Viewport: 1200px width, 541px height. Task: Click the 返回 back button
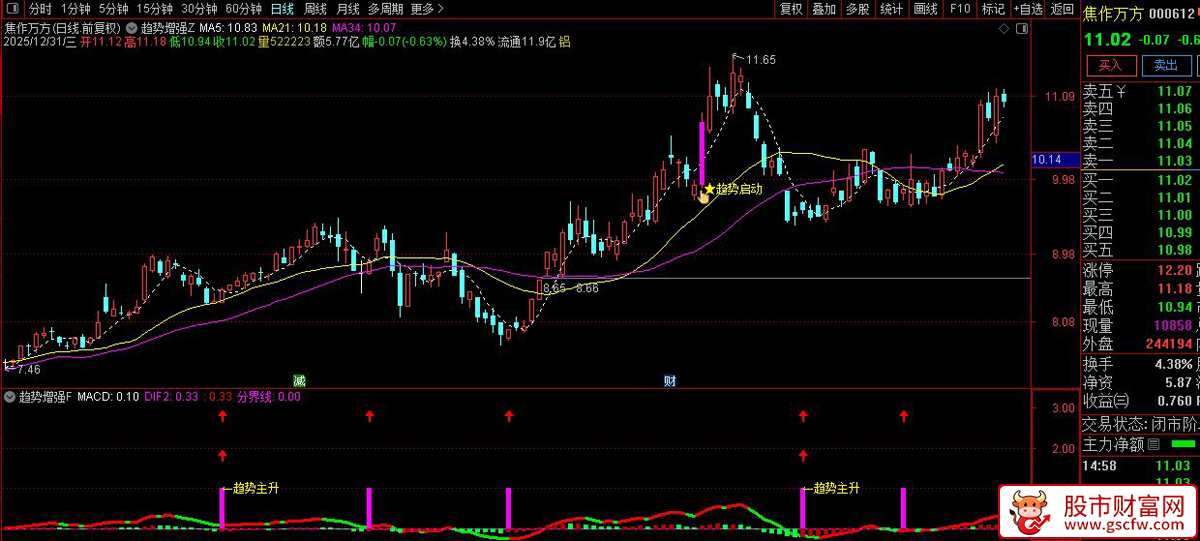click(x=1061, y=9)
